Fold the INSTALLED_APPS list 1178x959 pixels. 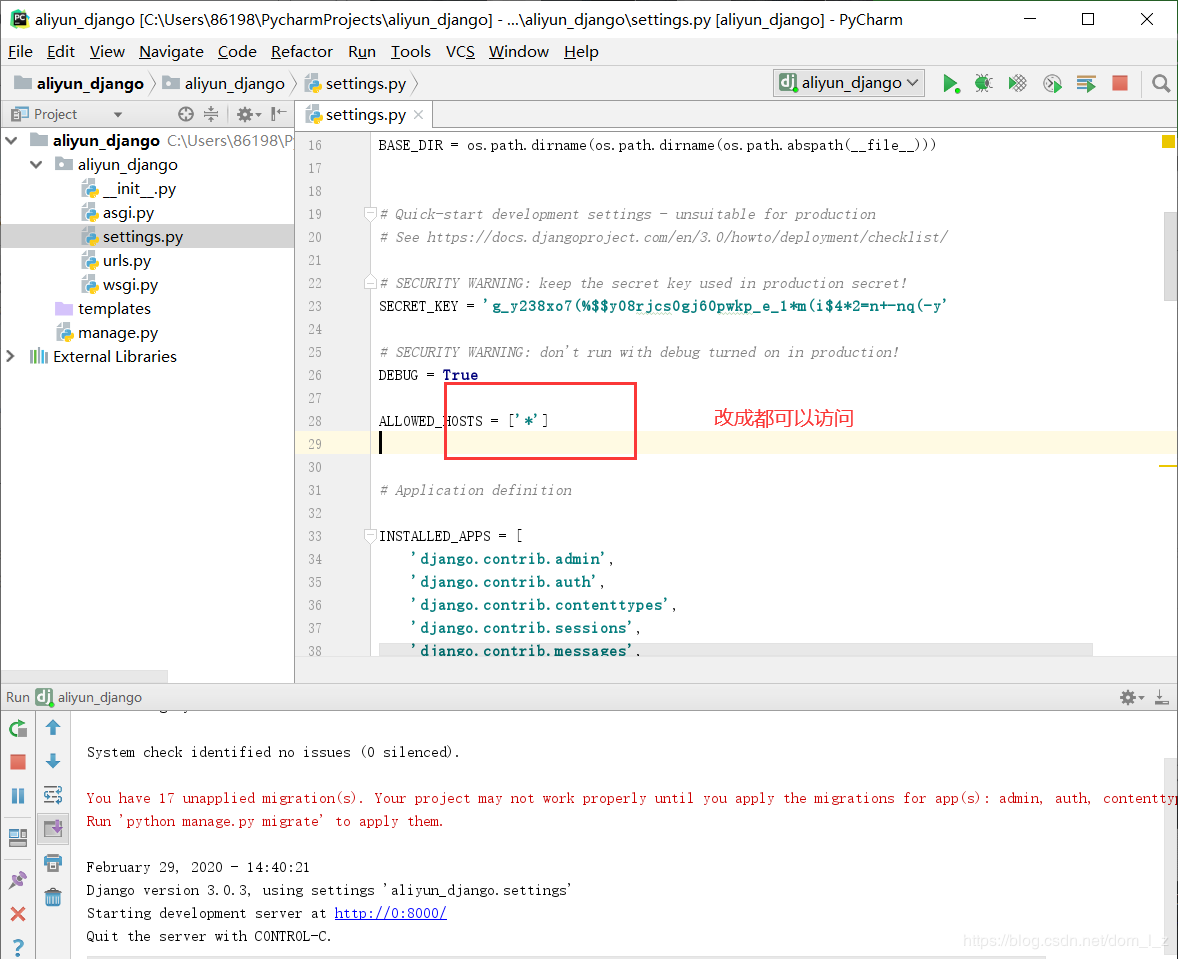point(370,536)
